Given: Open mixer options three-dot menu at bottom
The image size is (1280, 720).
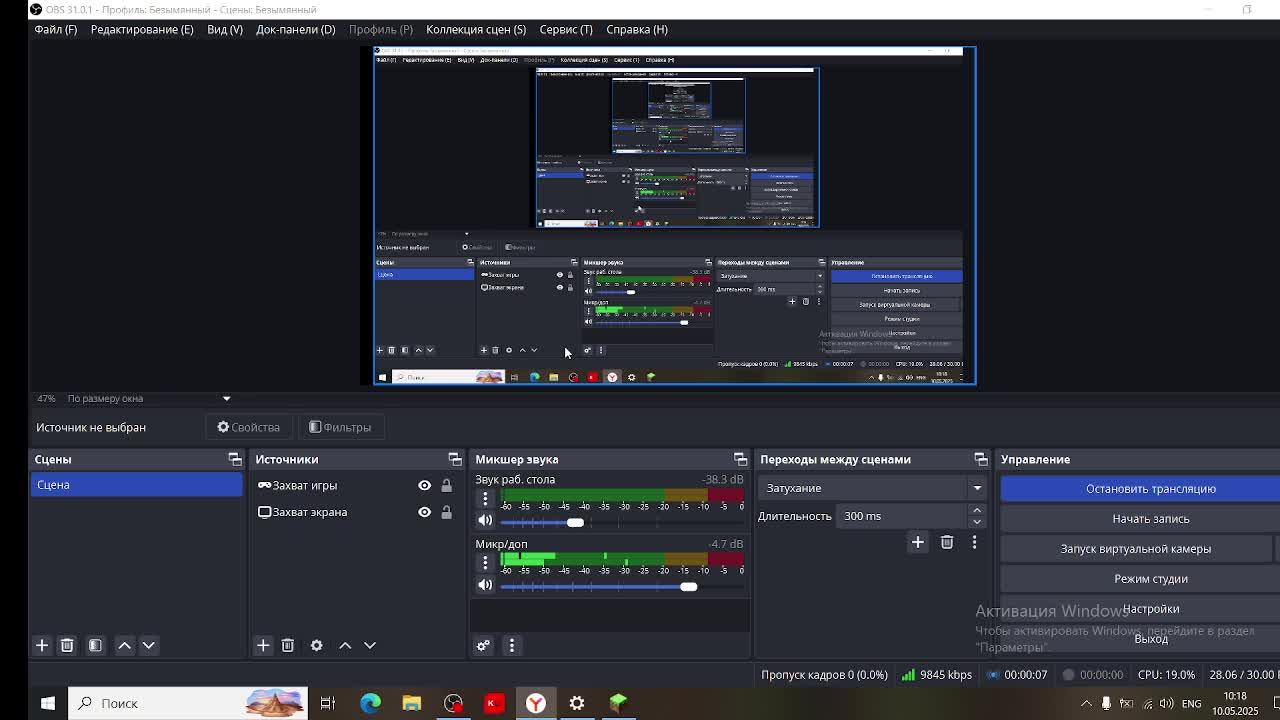Looking at the screenshot, I should (x=511, y=645).
